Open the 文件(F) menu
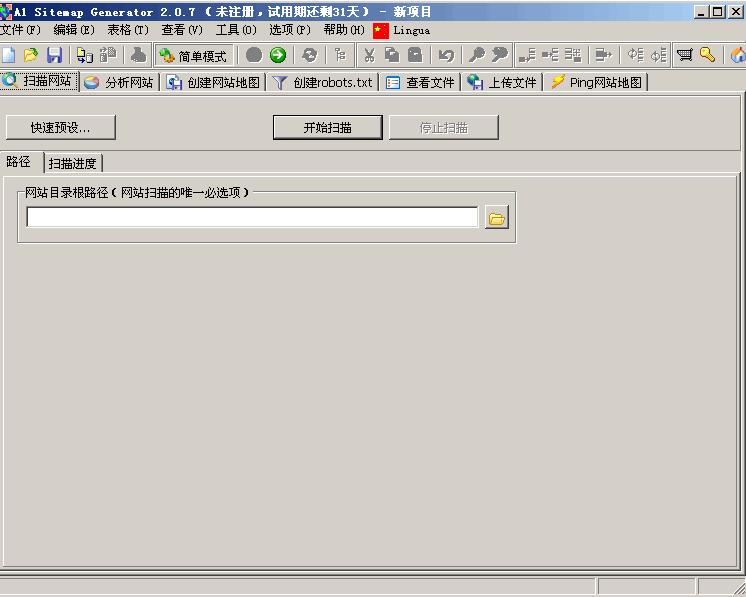 pos(20,30)
